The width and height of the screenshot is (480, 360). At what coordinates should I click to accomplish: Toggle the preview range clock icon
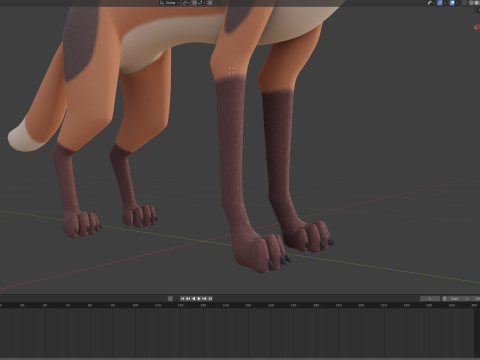444,299
